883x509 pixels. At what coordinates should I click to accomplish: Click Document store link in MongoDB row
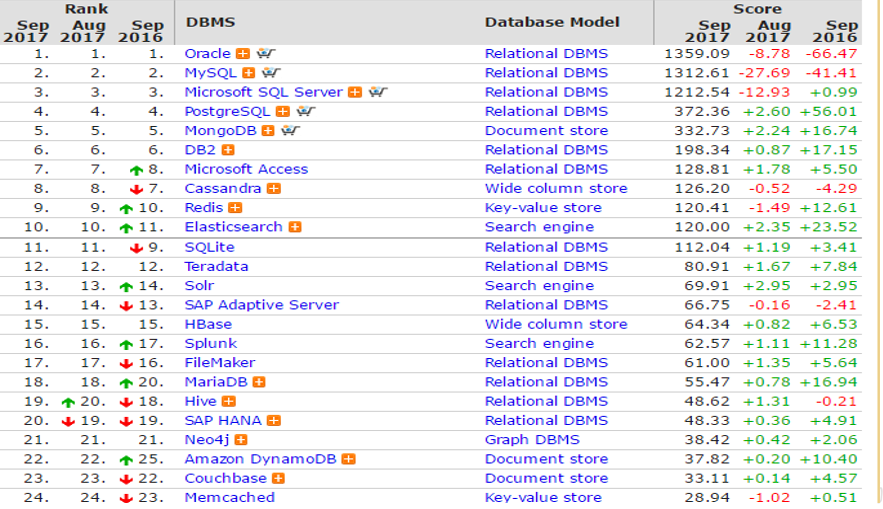pos(547,131)
